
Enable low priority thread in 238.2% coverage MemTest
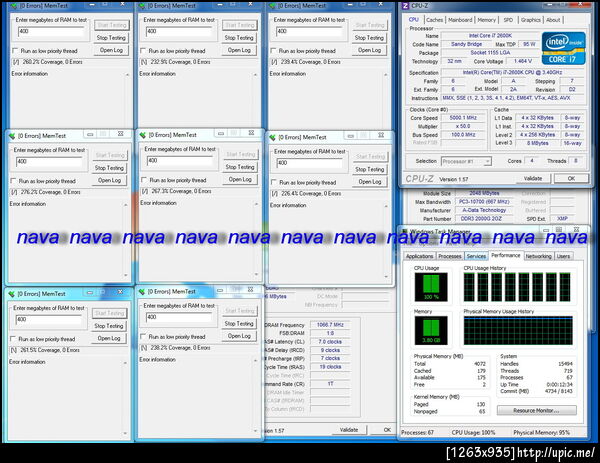[143, 336]
